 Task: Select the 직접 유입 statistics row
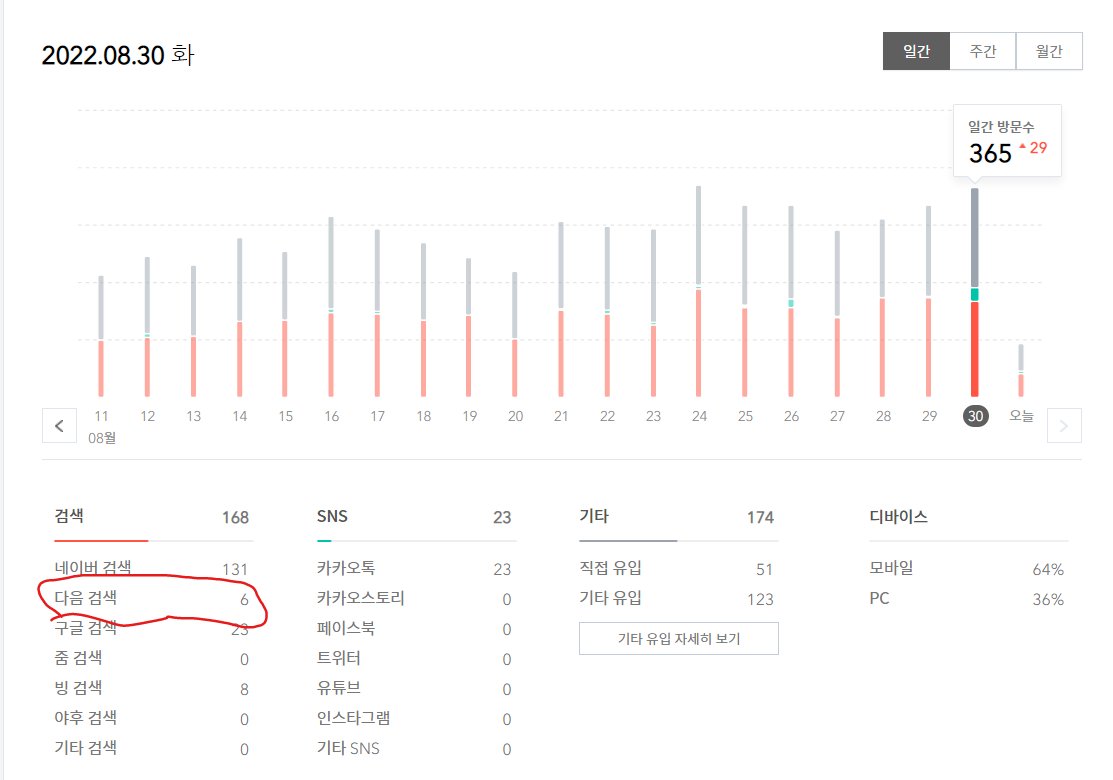(x=675, y=568)
